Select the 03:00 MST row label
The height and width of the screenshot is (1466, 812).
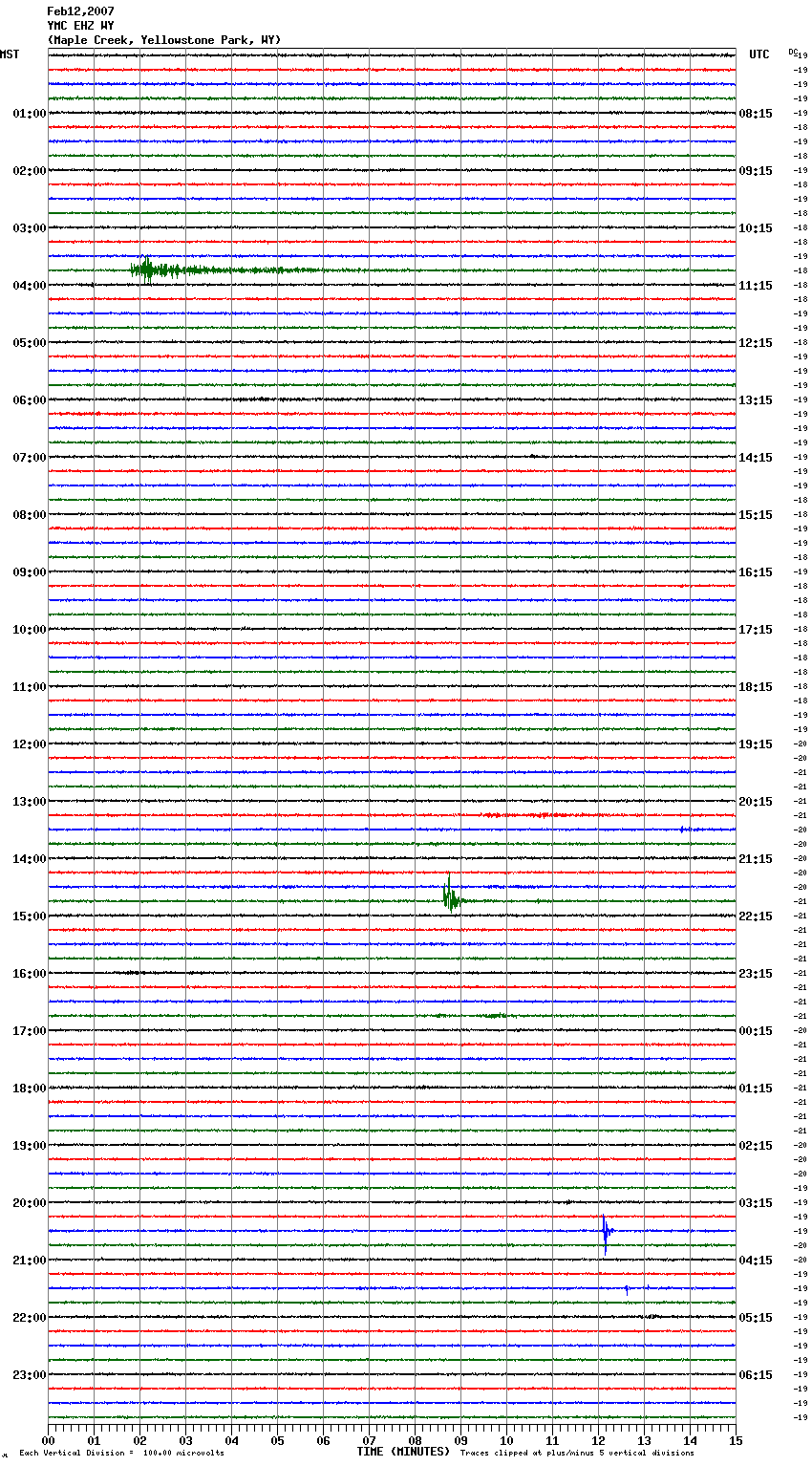click(30, 228)
